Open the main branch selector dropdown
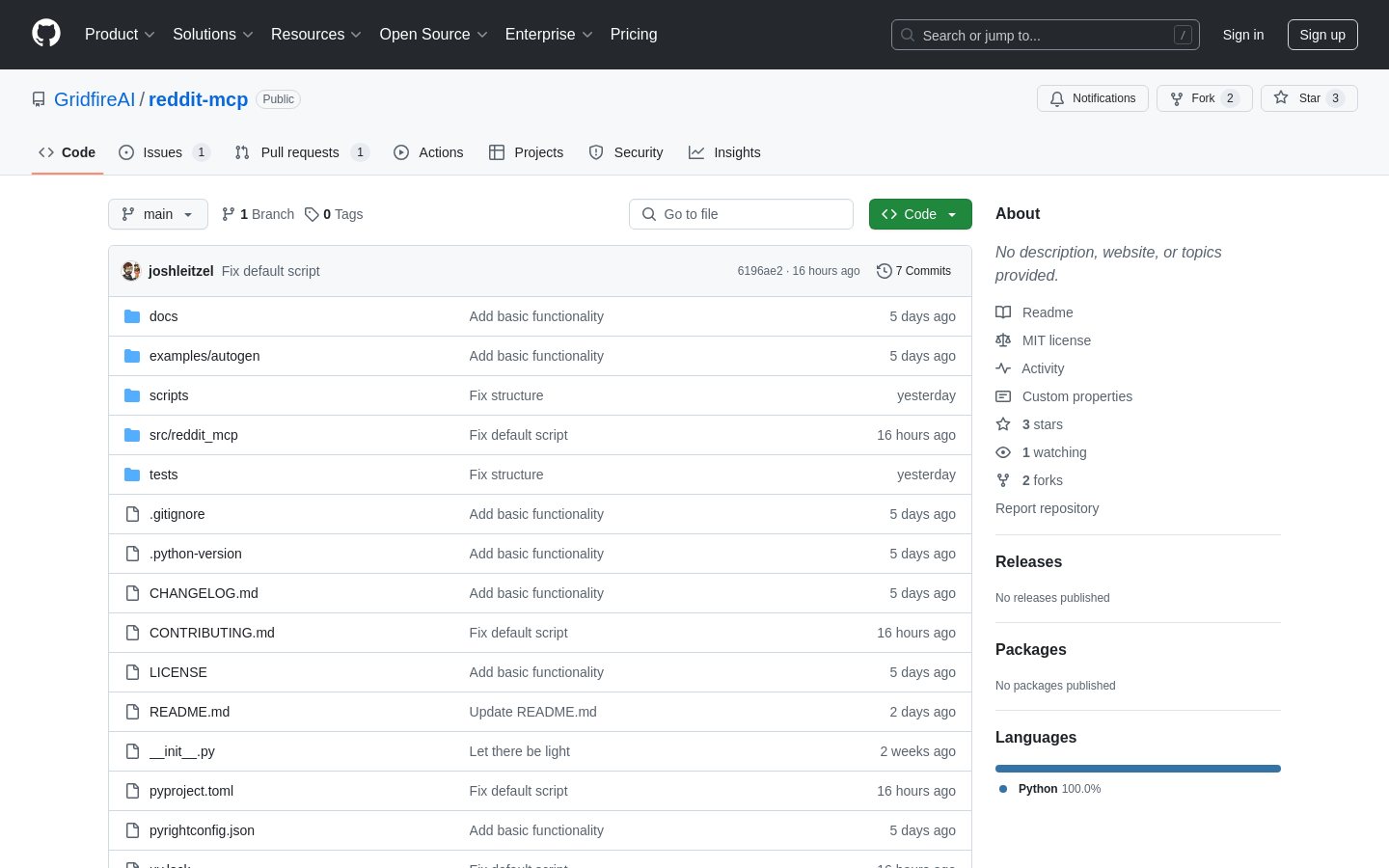Viewport: 1389px width, 868px height. (158, 214)
